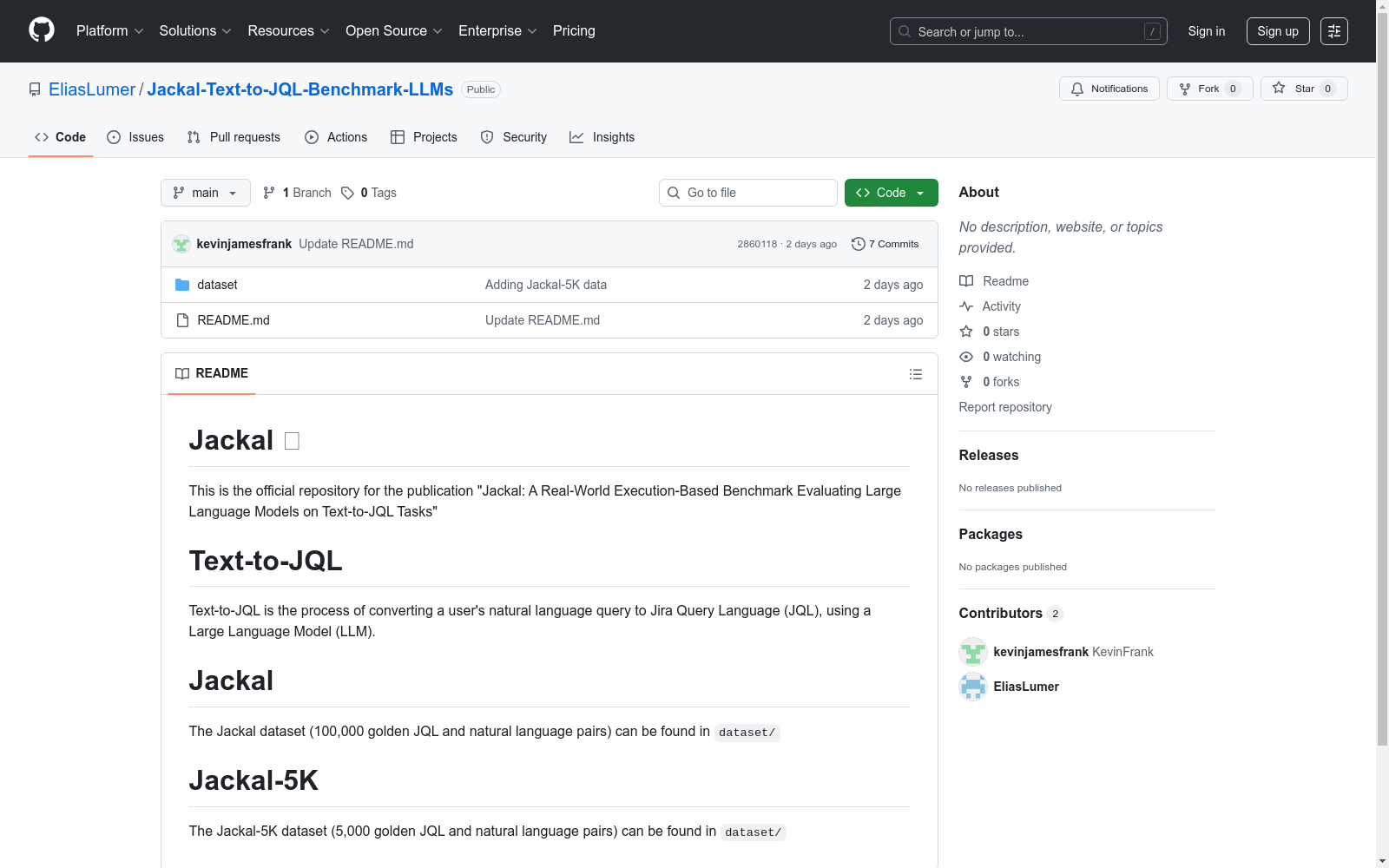Click the bell icon in Notifications
Image resolution: width=1389 pixels, height=868 pixels.
tap(1077, 89)
